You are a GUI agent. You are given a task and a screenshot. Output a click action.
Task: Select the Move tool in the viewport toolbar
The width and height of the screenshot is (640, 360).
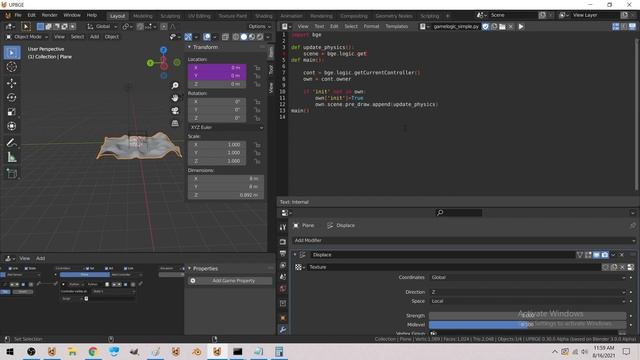click(11, 83)
